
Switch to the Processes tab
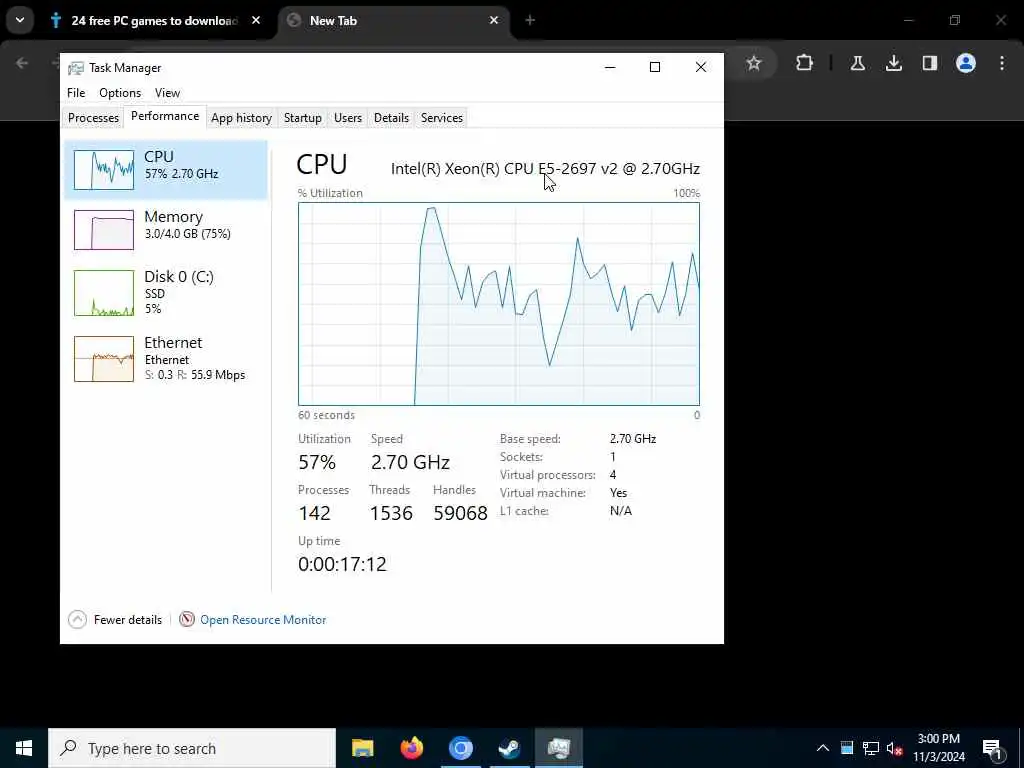pyautogui.click(x=93, y=118)
